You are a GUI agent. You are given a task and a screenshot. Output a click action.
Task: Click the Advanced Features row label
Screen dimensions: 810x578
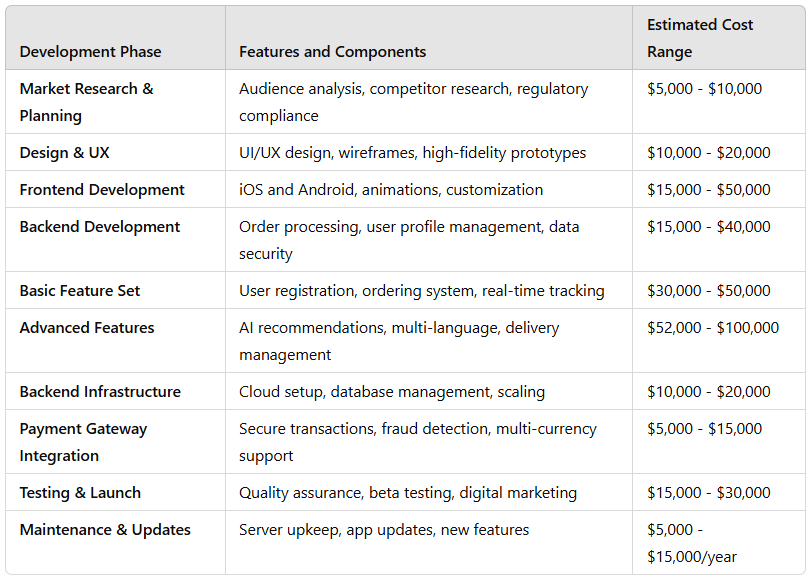click(x=87, y=328)
